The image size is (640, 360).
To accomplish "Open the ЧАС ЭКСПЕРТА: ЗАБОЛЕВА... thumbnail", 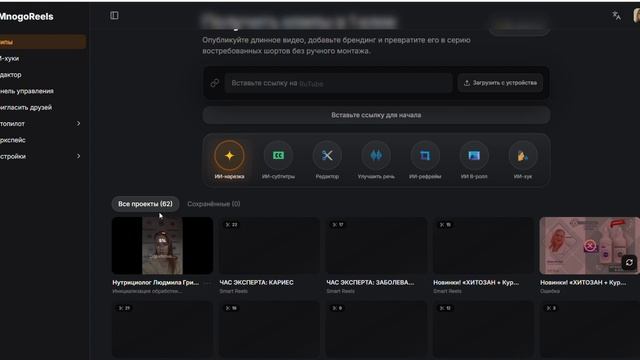I will [x=376, y=245].
